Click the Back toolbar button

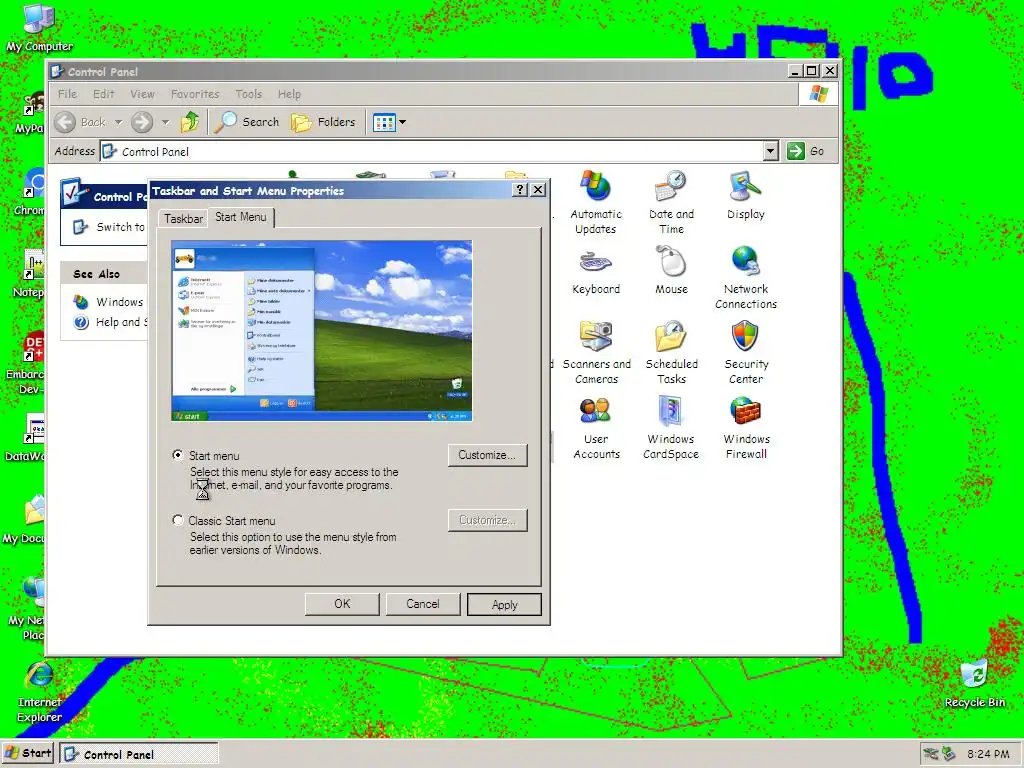(80, 121)
